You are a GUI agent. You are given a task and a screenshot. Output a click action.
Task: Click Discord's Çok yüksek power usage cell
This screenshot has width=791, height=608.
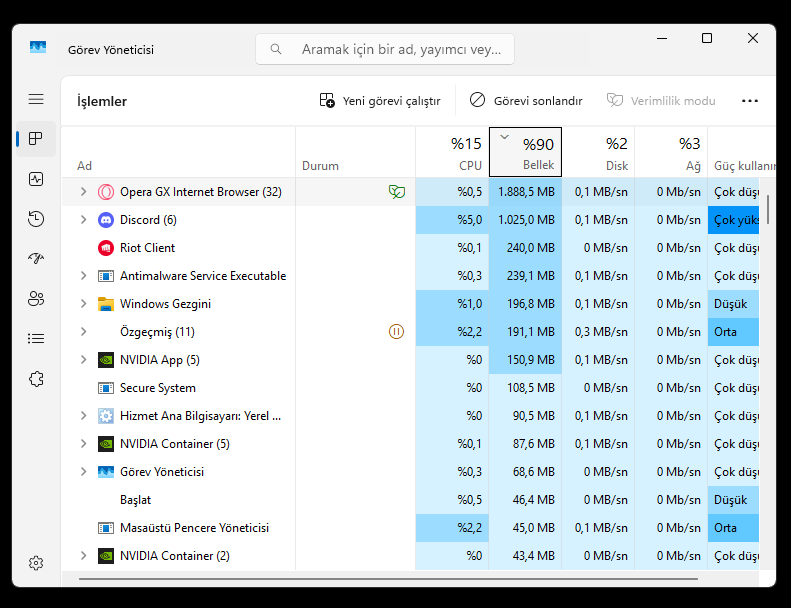click(x=733, y=220)
